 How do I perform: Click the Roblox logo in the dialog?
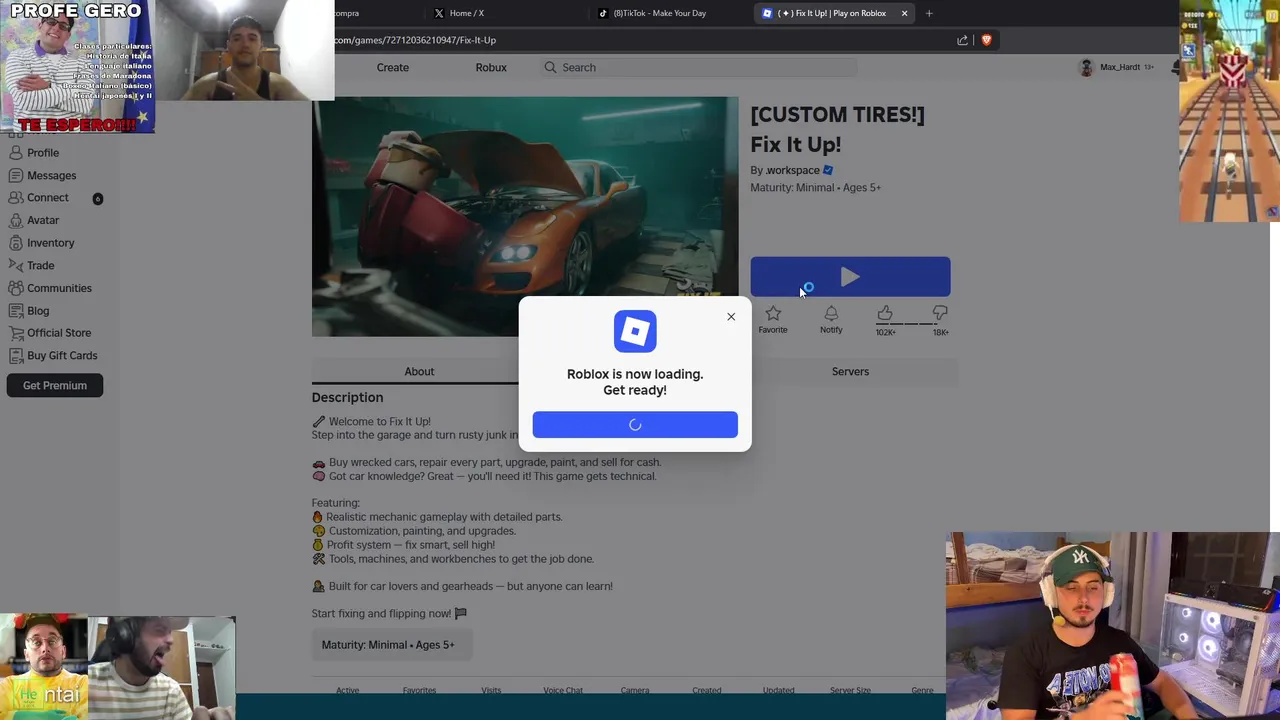pos(635,332)
